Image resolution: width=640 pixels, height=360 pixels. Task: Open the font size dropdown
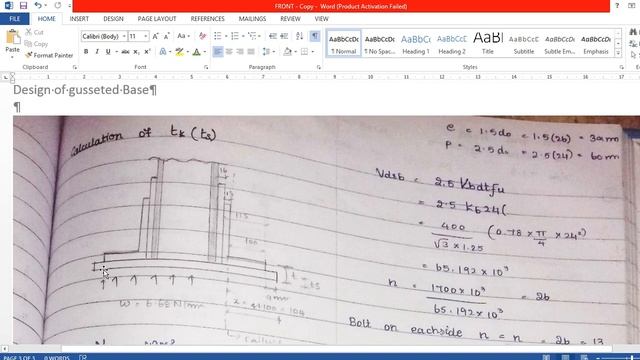click(x=146, y=36)
